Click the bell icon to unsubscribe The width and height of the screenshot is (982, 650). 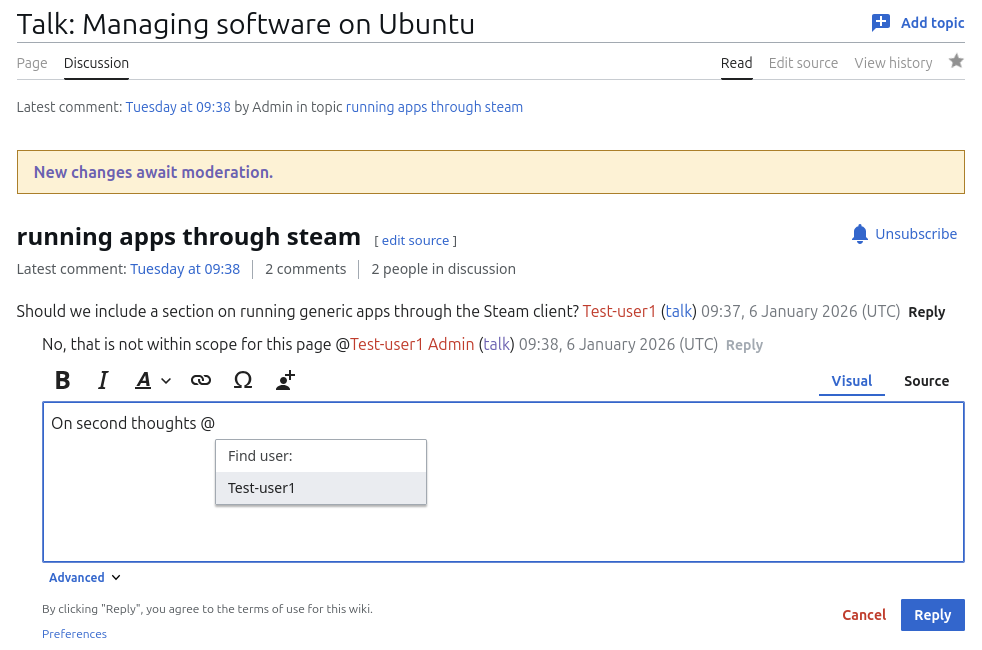860,234
